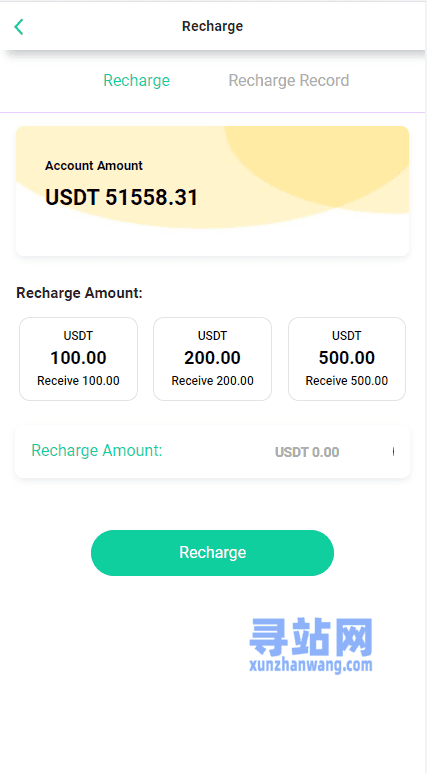Click the Receive 200.00 text
Screen dimensions: 427x773
(x=213, y=381)
